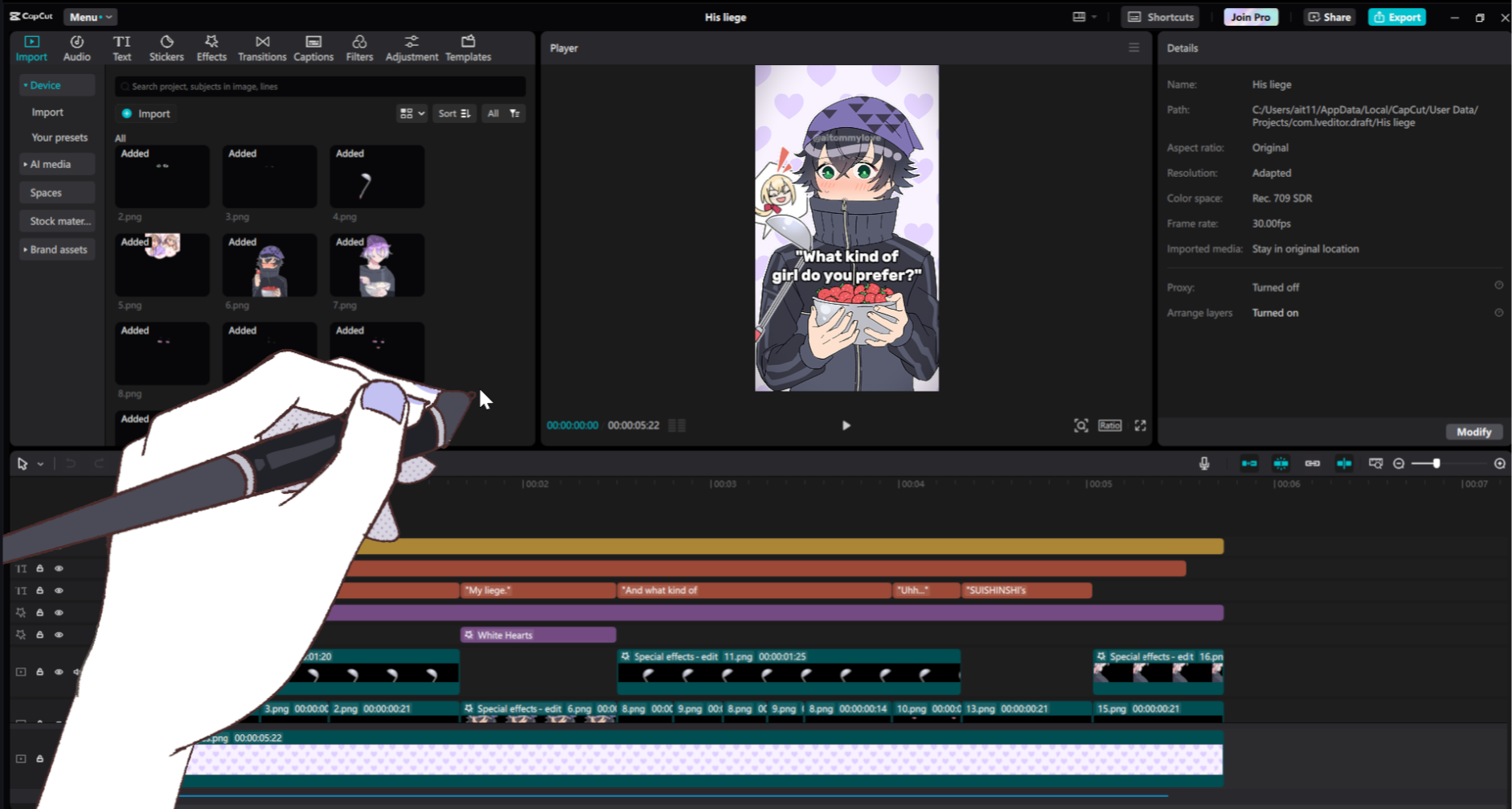Choose the Select pointer tool in the timeline
Viewport: 1512px width, 809px height.
pyautogui.click(x=23, y=463)
